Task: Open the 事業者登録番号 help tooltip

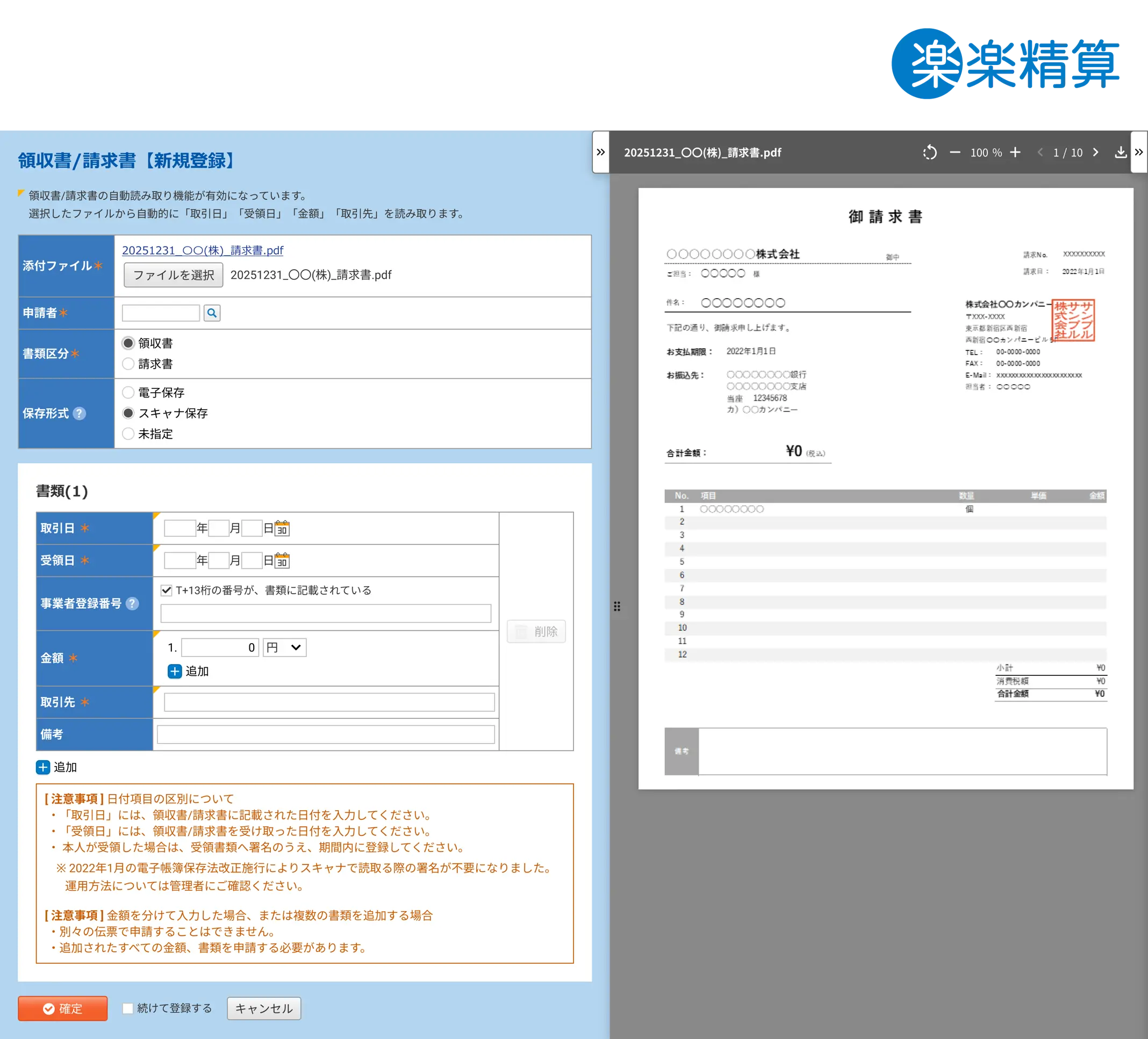Action: [133, 604]
